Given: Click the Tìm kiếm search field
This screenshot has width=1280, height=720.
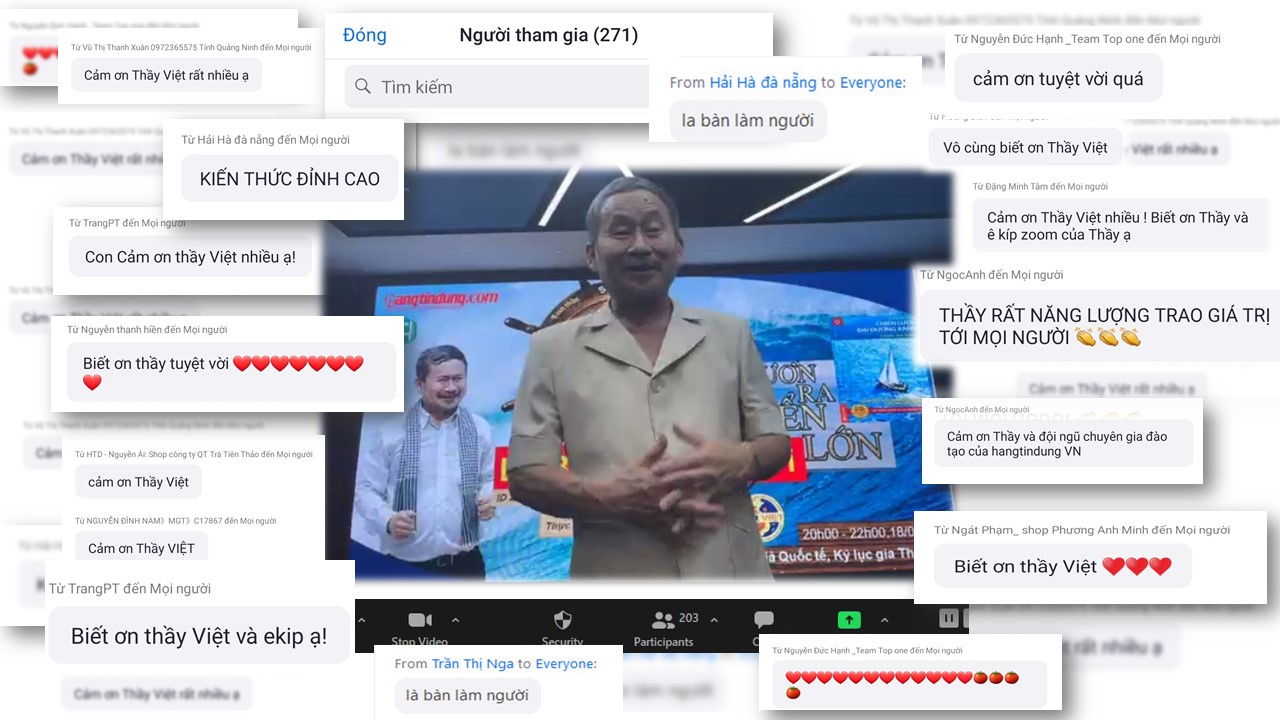Looking at the screenshot, I should (497, 87).
